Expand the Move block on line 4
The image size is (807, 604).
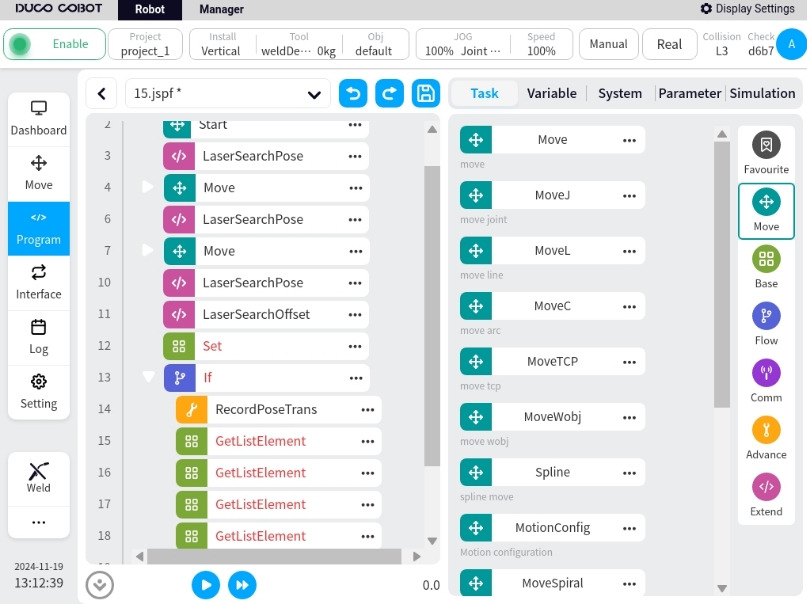point(149,187)
